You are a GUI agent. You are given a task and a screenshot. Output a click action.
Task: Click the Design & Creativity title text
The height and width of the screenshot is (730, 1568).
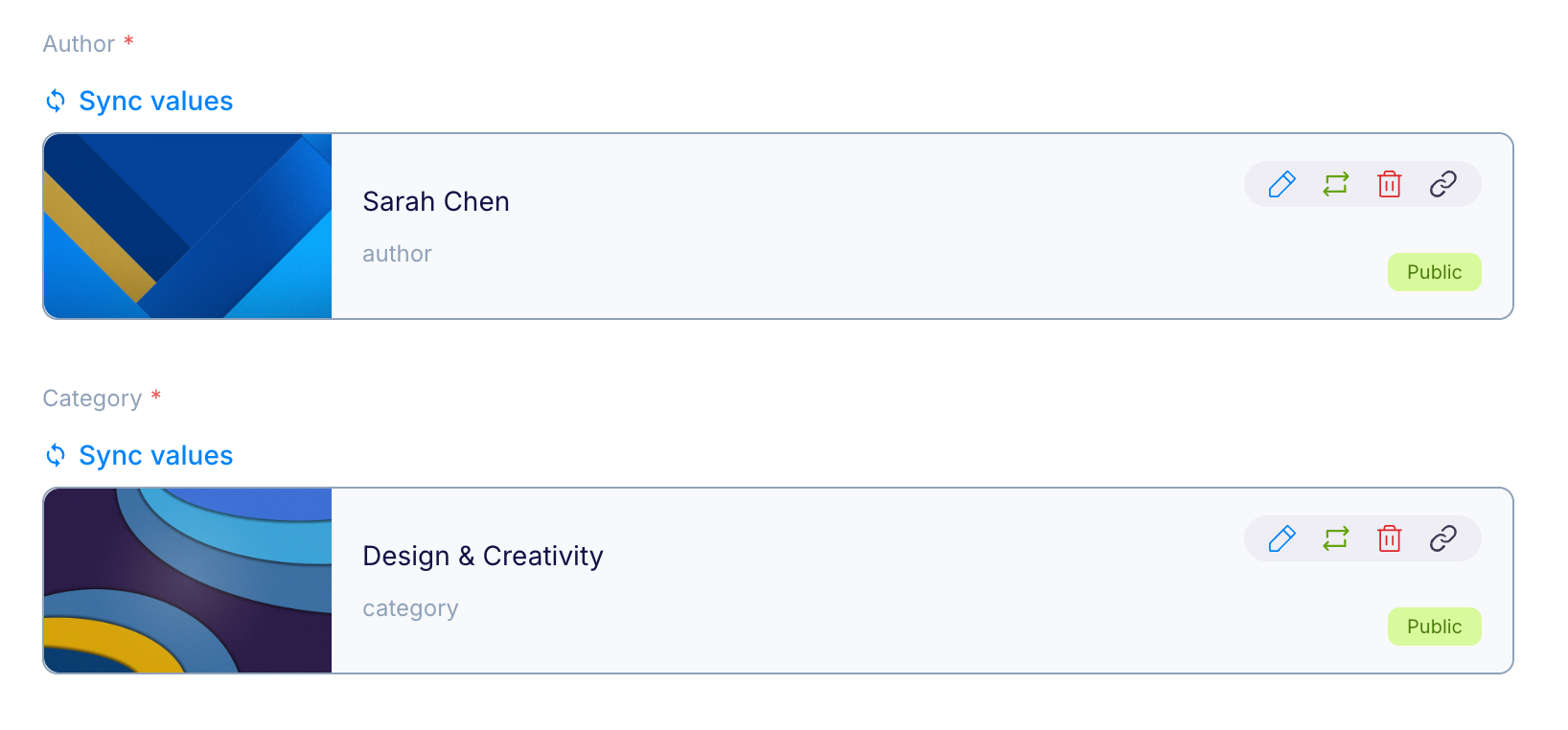(483, 557)
